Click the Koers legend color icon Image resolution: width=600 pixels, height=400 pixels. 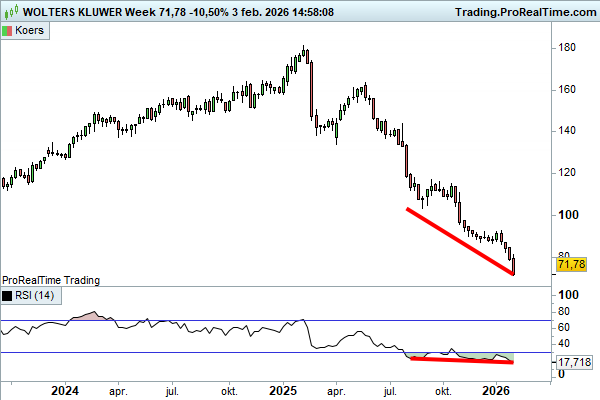tap(7, 31)
